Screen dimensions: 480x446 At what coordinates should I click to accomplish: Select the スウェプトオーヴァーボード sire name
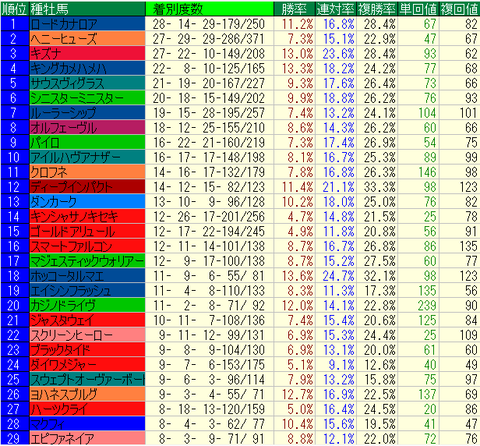coord(87,380)
